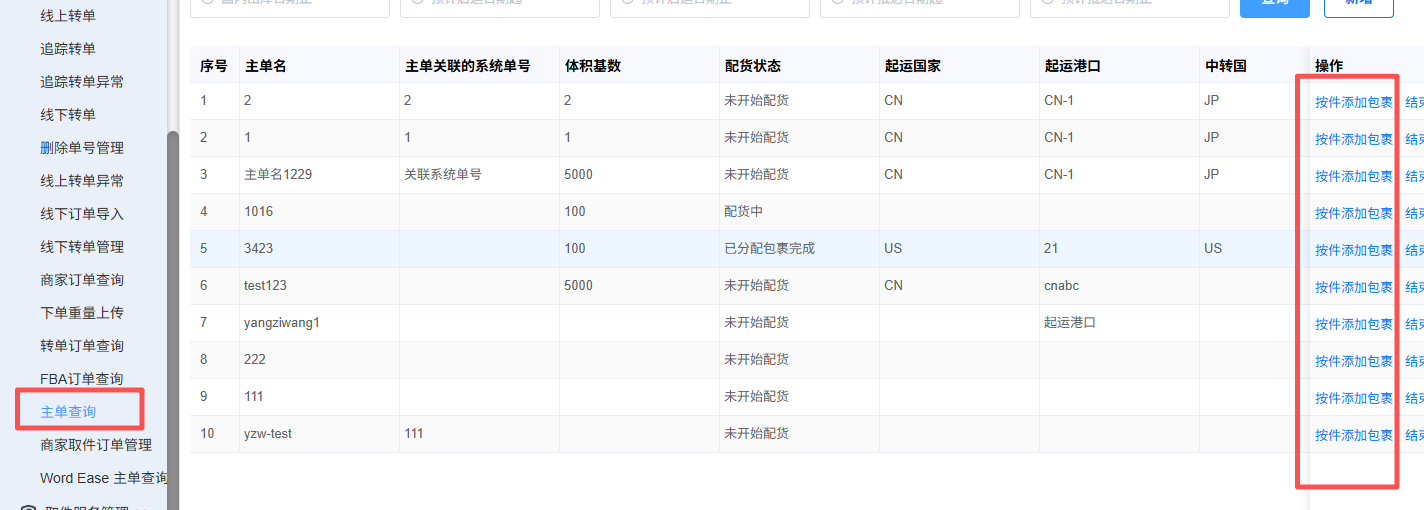Click the sidebar vertical scrollbar

[172, 300]
